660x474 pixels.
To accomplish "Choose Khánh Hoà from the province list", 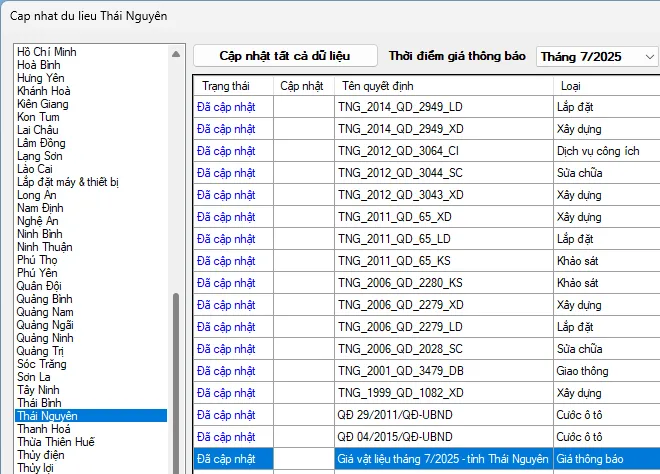I will [x=44, y=91].
